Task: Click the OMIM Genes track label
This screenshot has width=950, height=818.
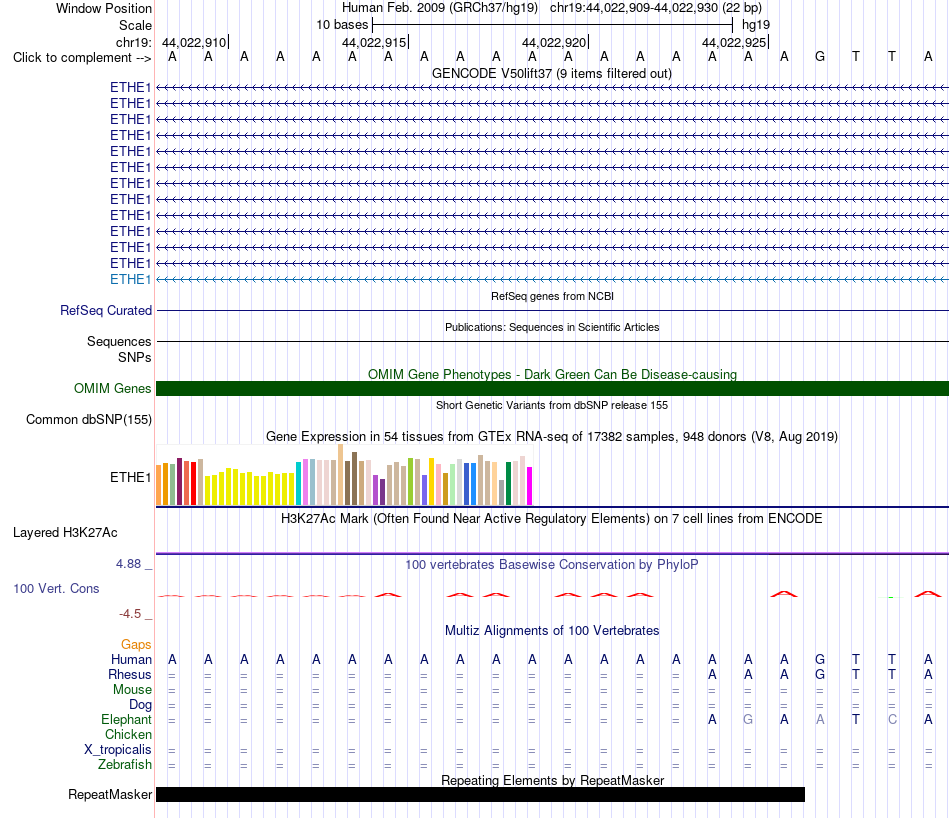Action: (x=112, y=388)
